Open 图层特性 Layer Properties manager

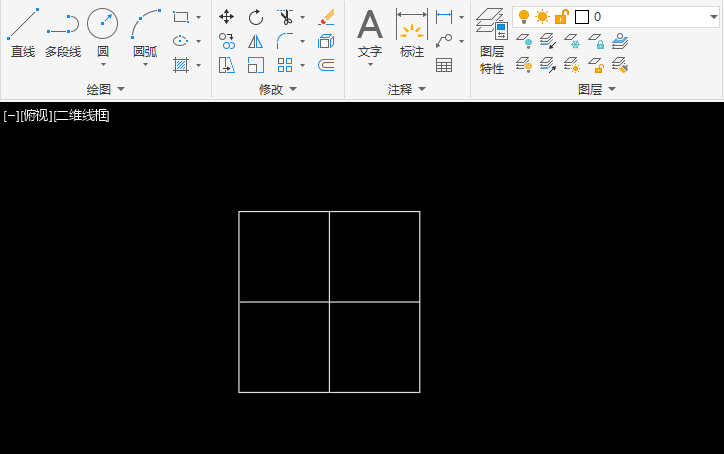point(492,42)
